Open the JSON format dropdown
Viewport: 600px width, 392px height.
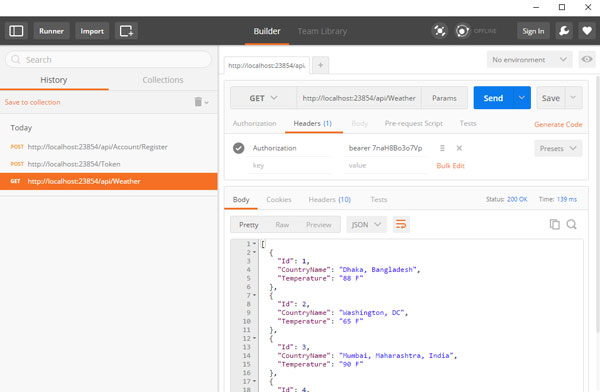(x=366, y=225)
